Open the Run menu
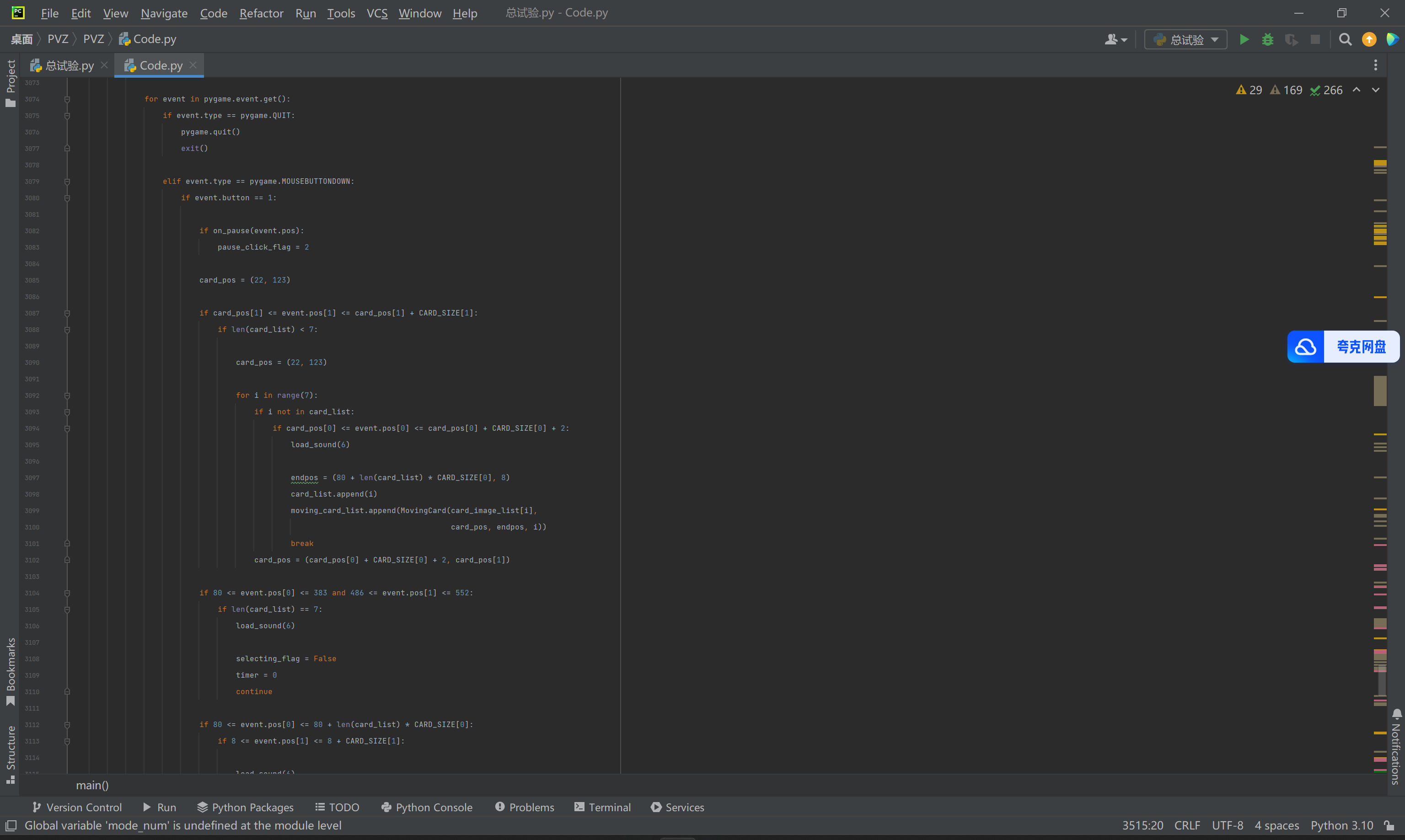Image resolution: width=1405 pixels, height=840 pixels. tap(306, 13)
